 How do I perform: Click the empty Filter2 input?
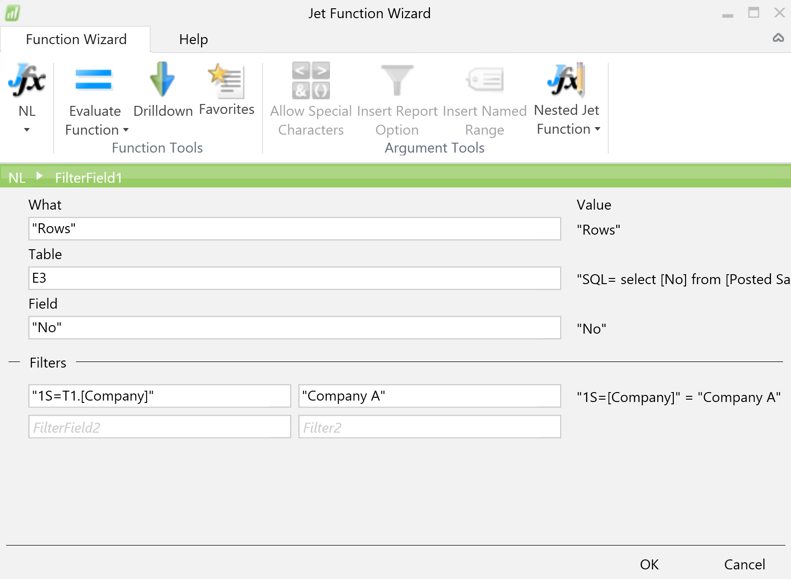pyautogui.click(x=429, y=427)
